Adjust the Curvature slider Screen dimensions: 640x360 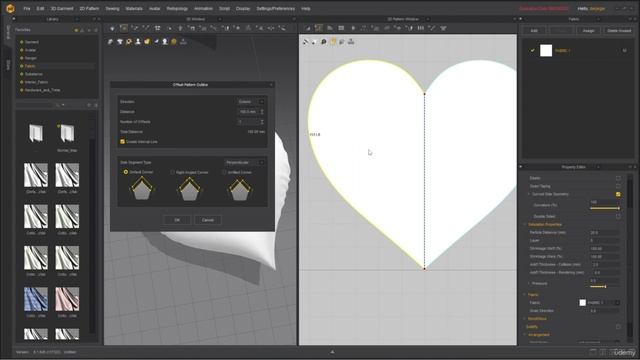click(x=605, y=208)
